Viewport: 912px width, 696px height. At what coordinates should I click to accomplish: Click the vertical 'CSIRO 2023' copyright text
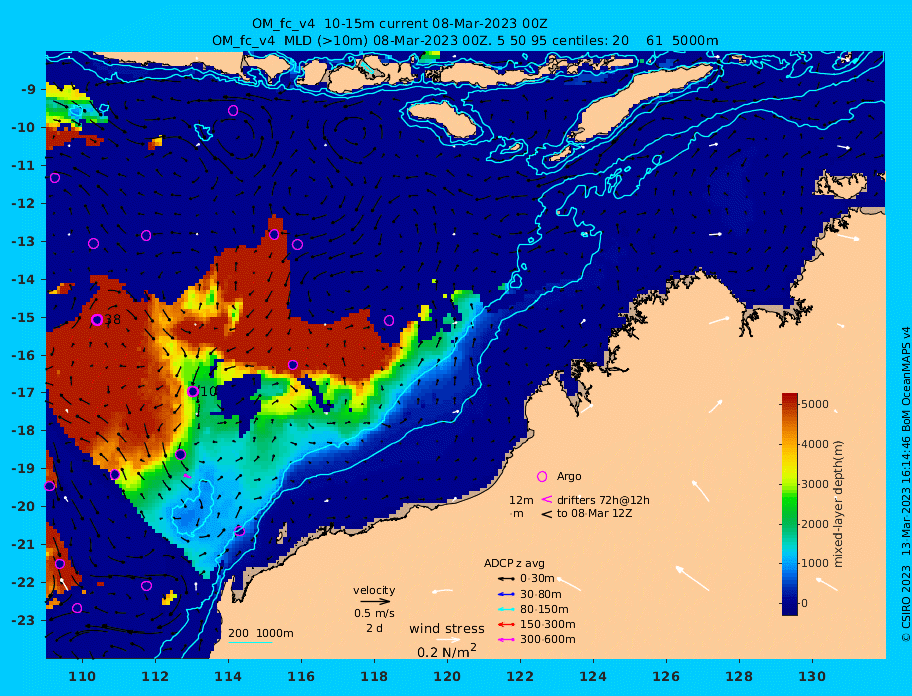pyautogui.click(x=905, y=604)
